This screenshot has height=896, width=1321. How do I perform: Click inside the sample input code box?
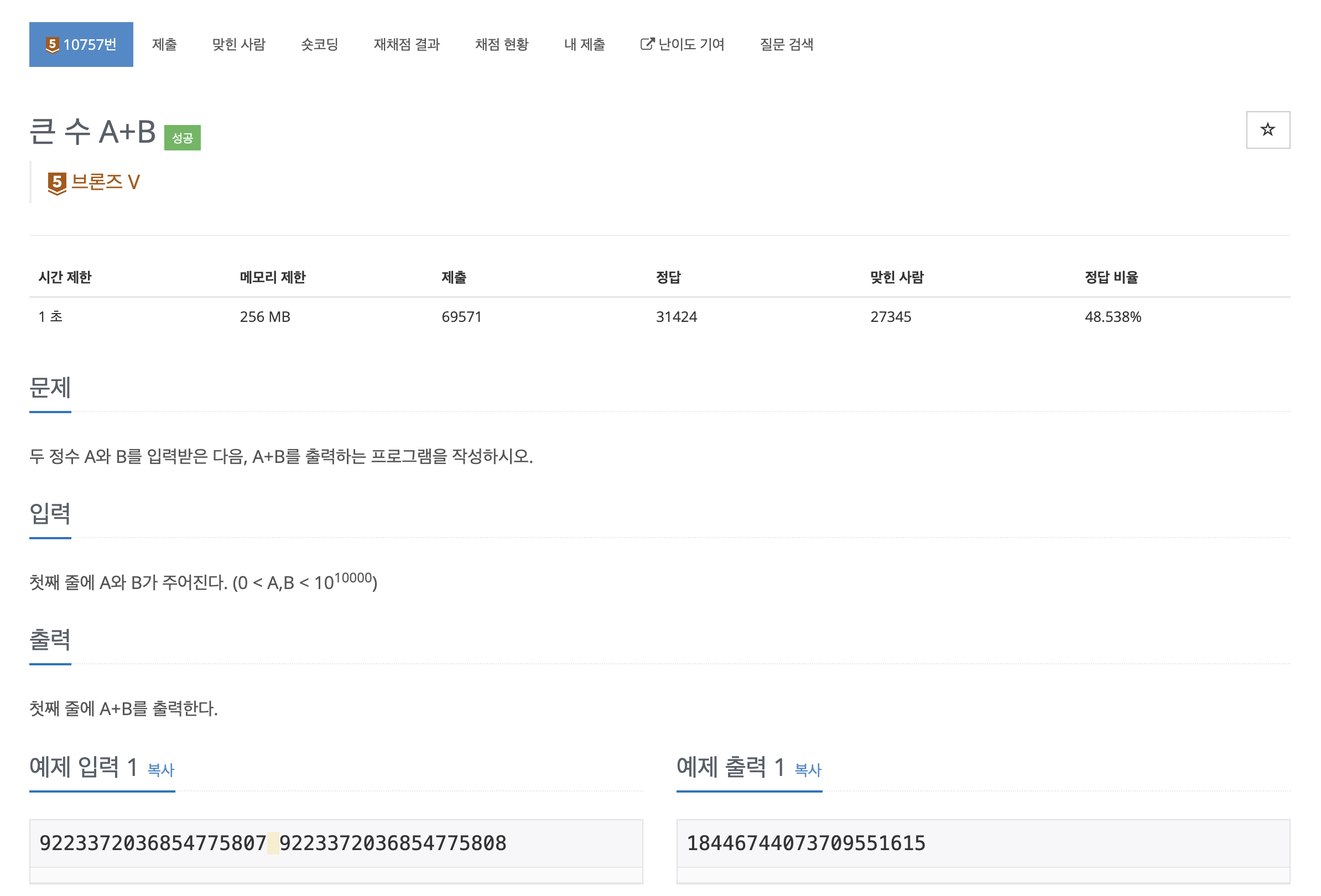(335, 843)
